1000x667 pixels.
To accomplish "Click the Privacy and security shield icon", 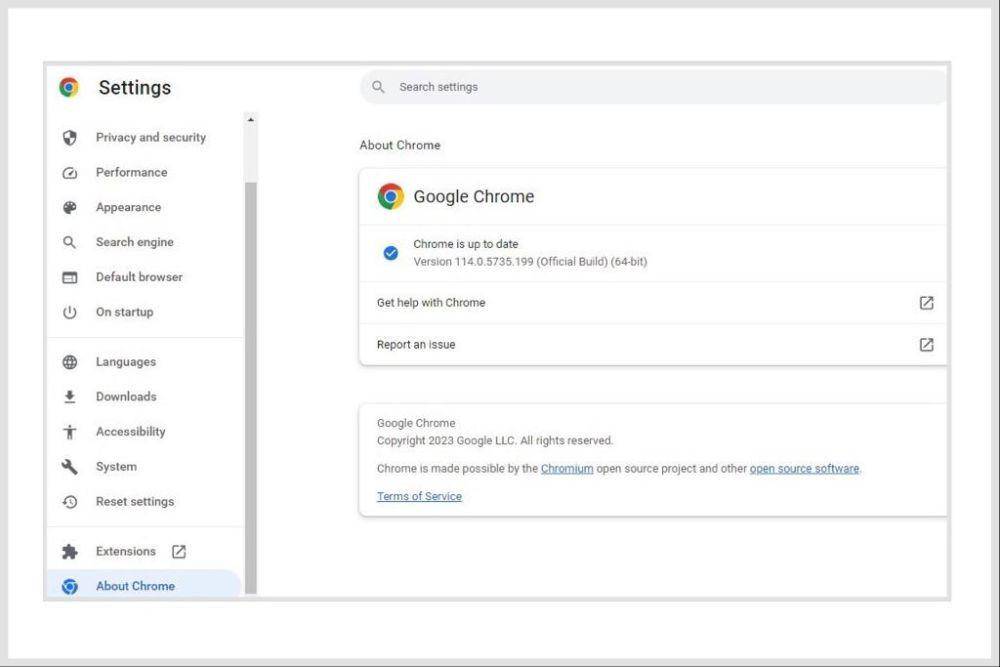I will (x=70, y=138).
